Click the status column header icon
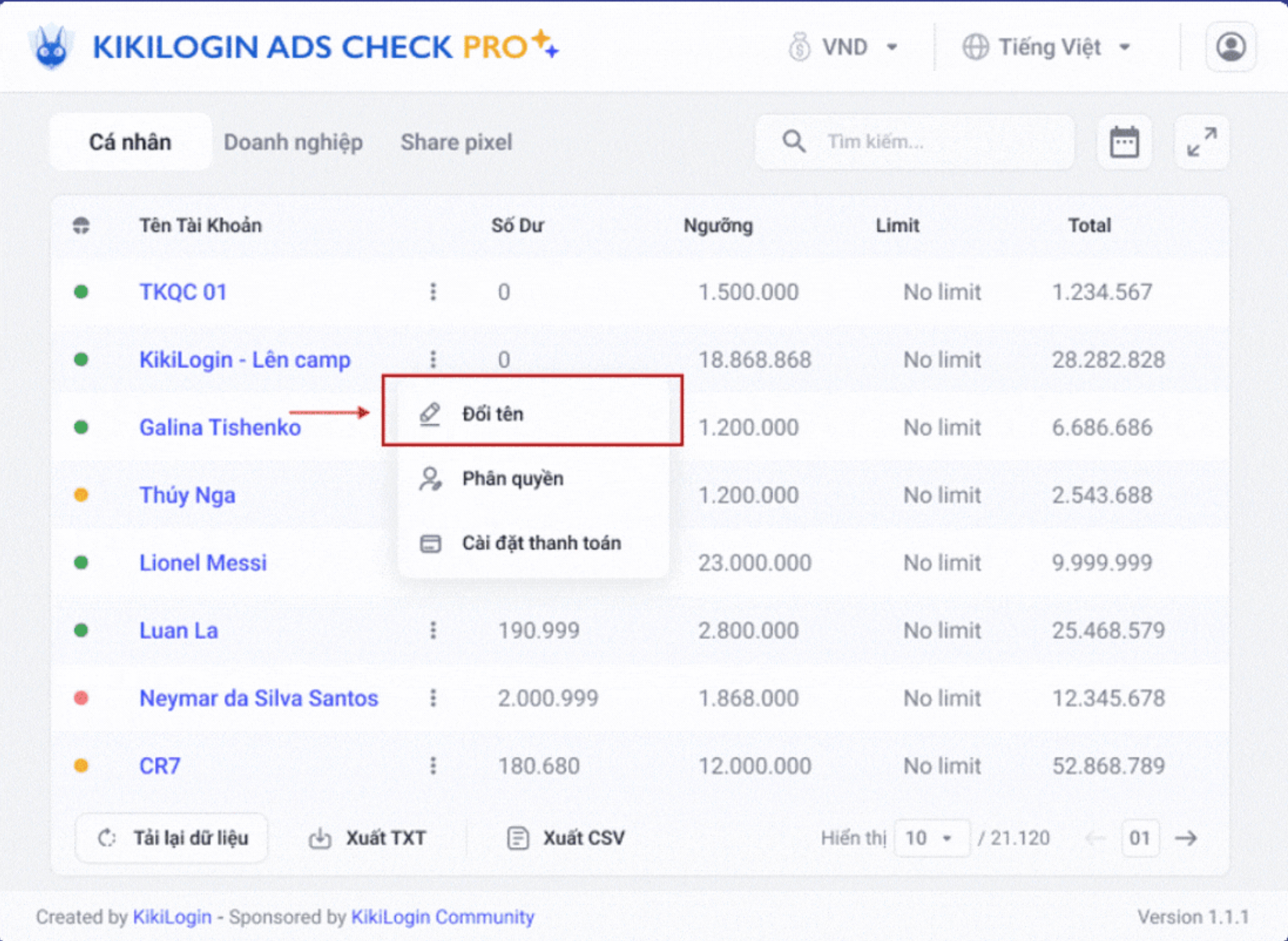 (x=81, y=226)
